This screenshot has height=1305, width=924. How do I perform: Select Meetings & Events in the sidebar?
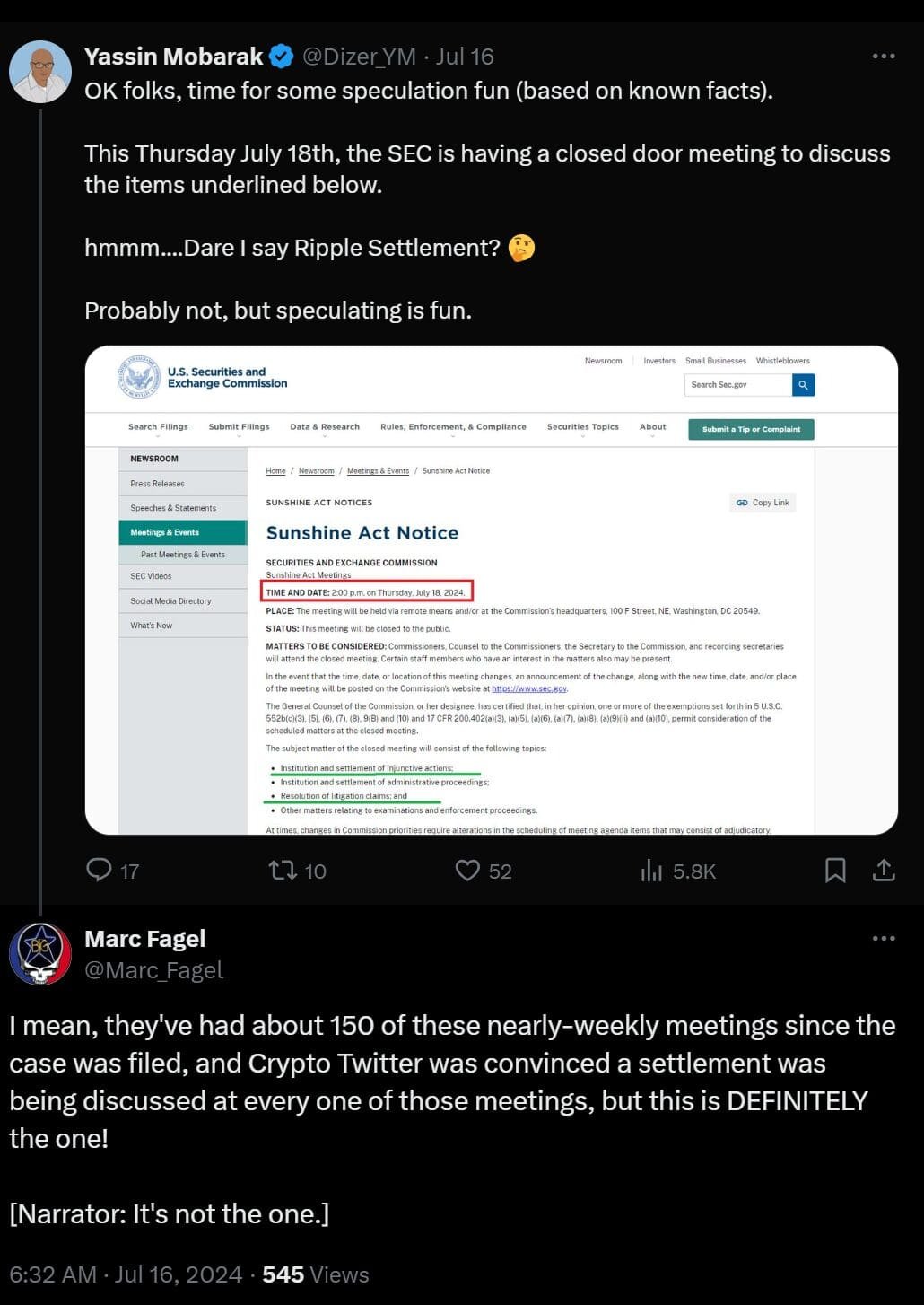(163, 532)
